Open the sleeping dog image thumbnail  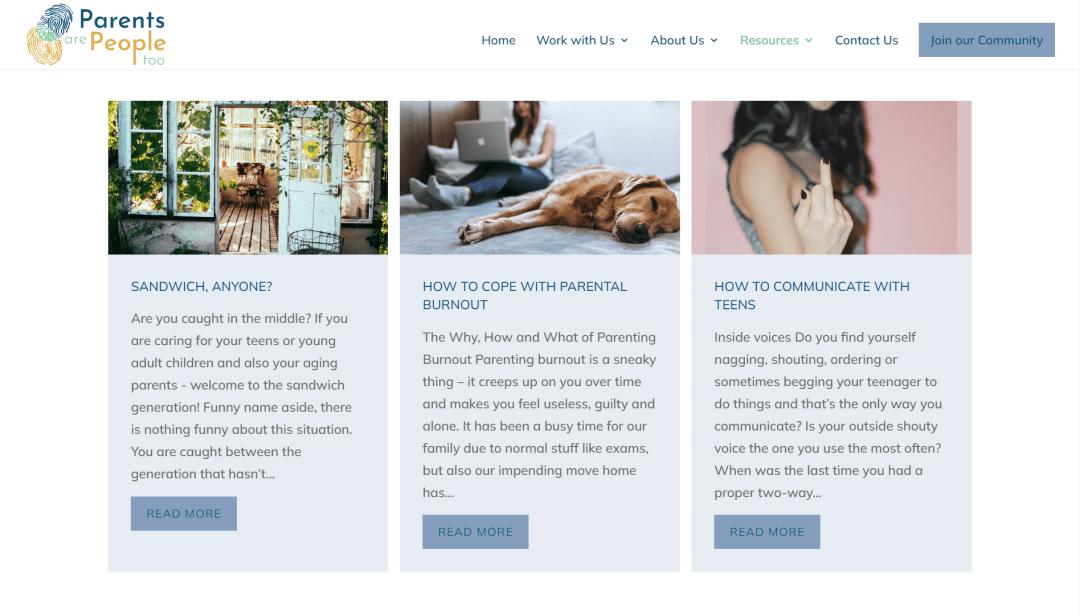540,178
